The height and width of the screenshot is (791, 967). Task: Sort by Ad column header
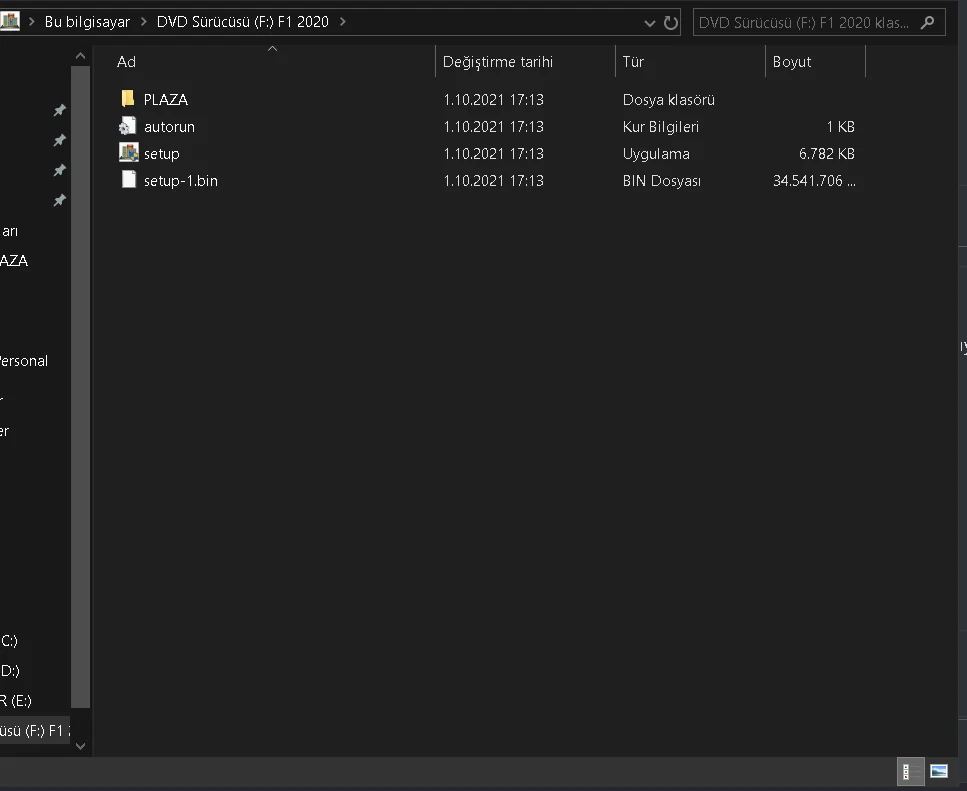point(126,62)
